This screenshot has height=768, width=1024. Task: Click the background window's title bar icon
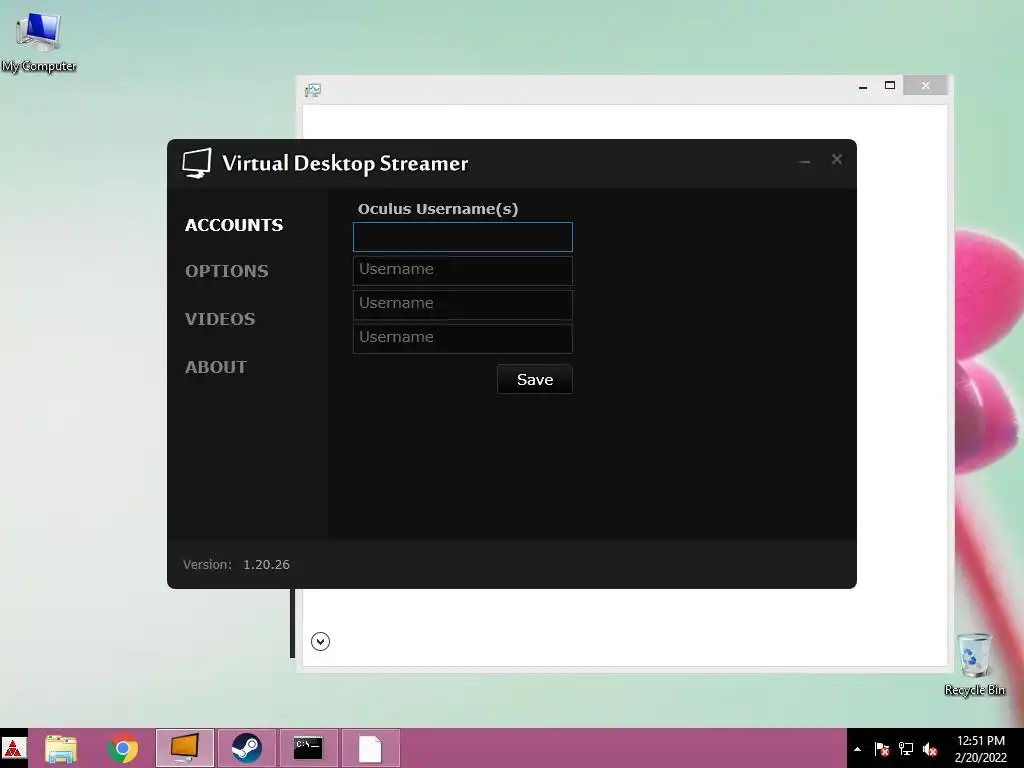coord(313,89)
